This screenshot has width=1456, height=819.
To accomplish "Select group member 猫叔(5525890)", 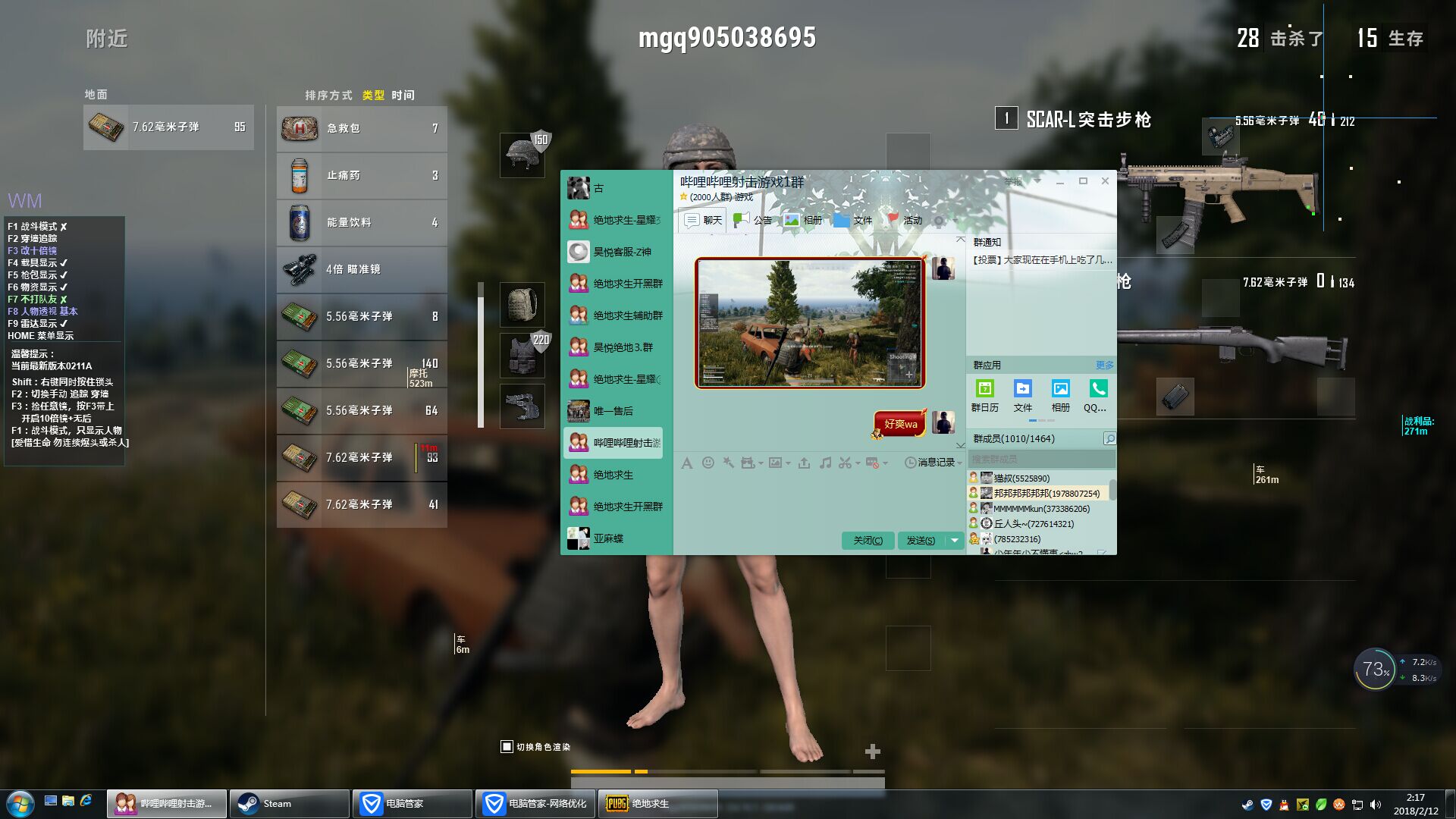I will (x=1038, y=478).
